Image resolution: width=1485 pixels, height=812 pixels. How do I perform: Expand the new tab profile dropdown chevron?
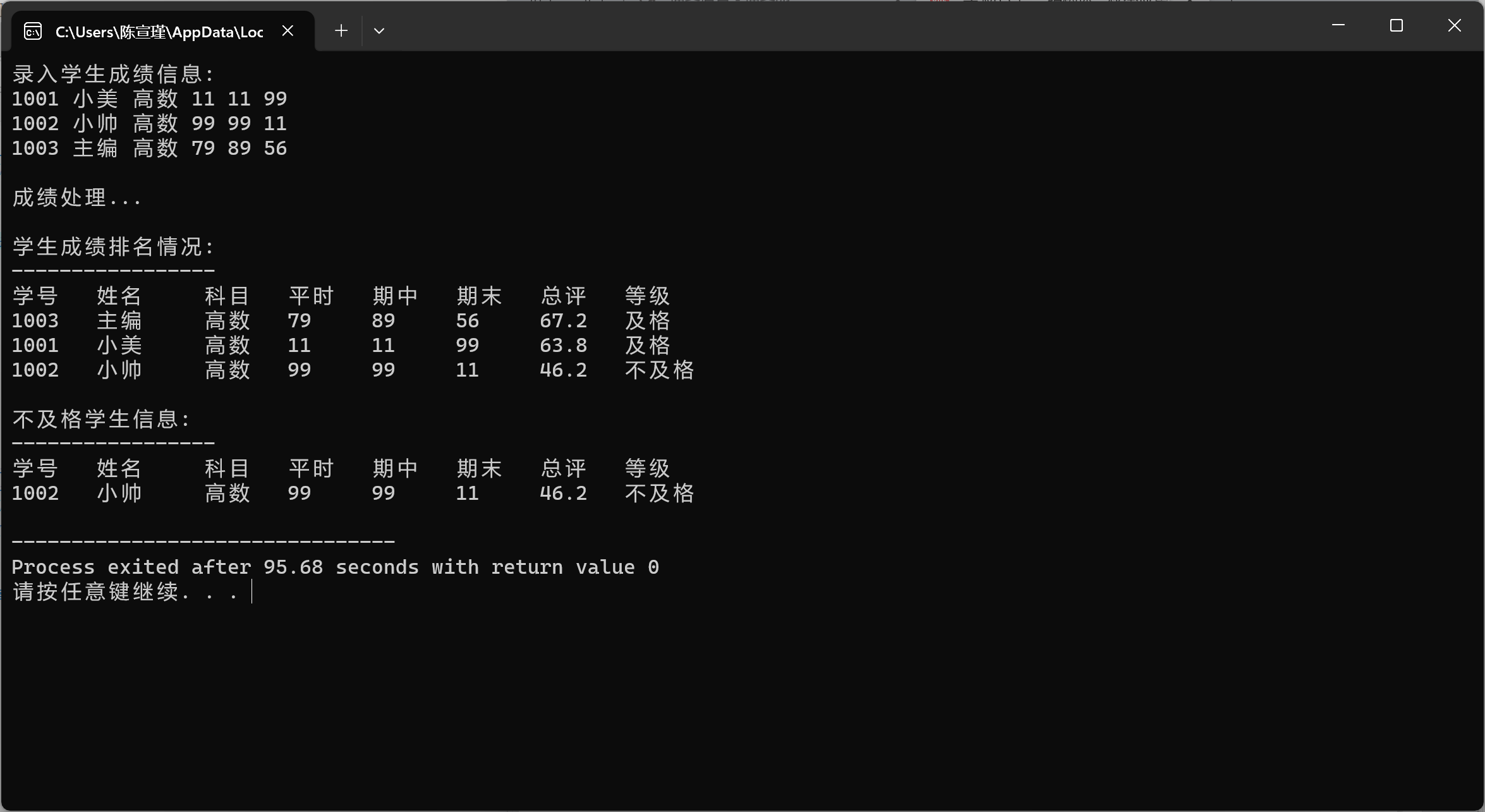379,30
